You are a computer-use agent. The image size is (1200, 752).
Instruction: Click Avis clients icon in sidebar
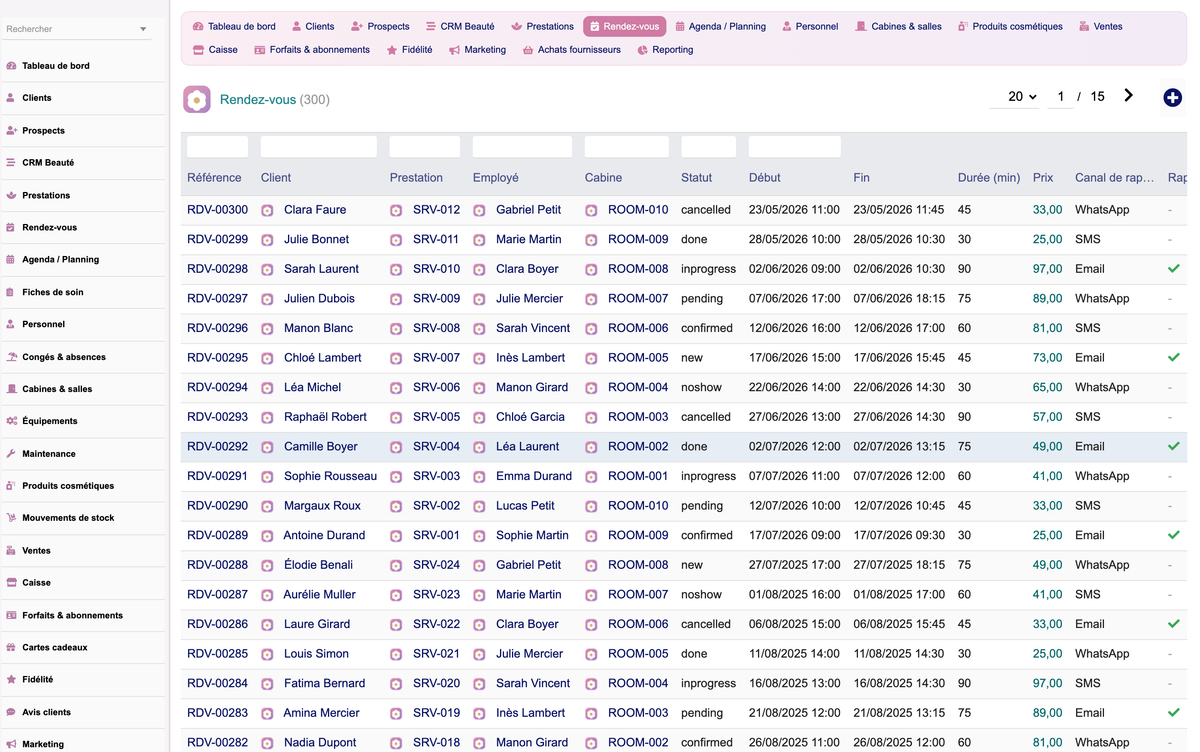coord(11,712)
